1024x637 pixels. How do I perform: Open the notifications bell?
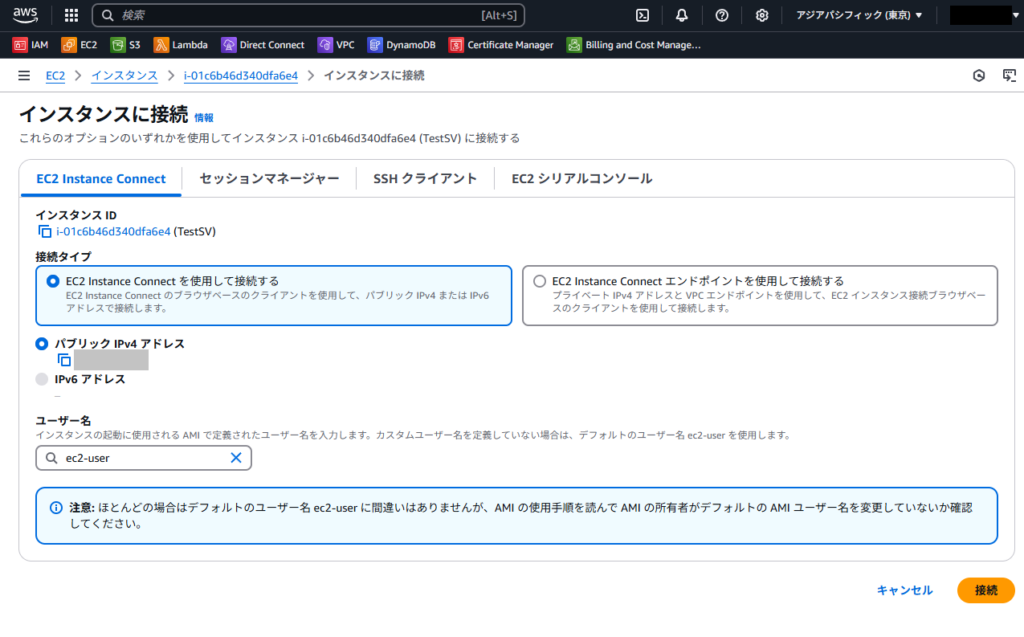(x=682, y=15)
